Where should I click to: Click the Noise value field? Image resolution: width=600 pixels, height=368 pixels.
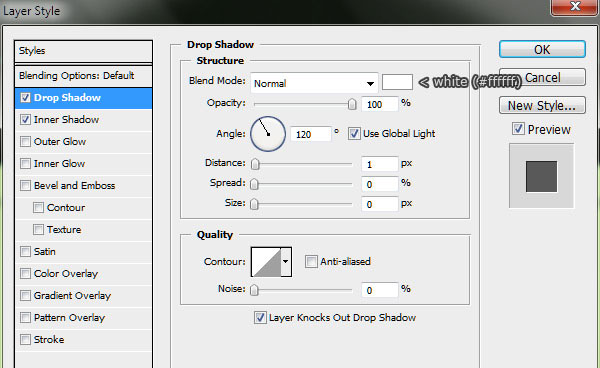click(380, 290)
